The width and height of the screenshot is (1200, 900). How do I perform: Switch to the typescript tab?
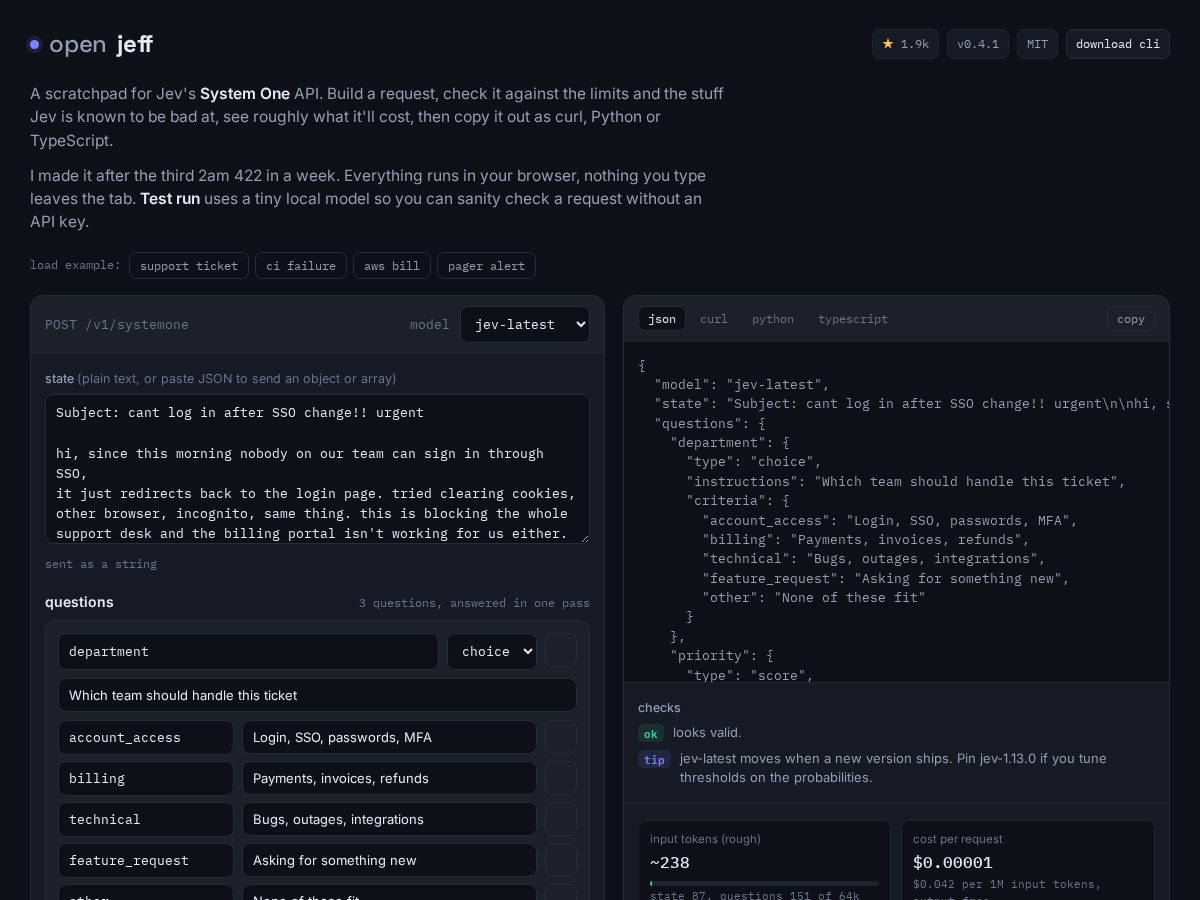(853, 319)
